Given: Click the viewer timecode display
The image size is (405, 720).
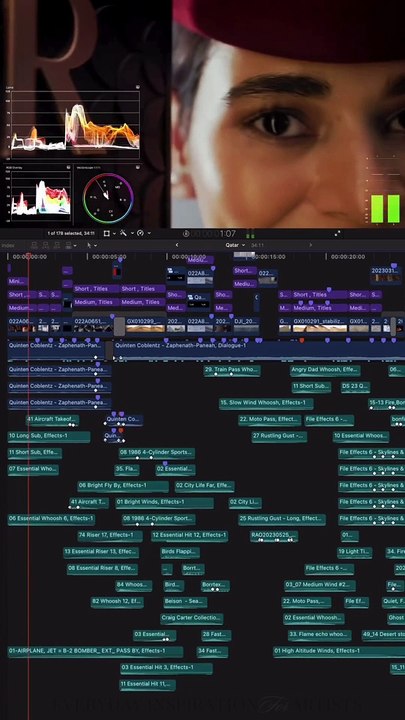Looking at the screenshot, I should (x=214, y=234).
